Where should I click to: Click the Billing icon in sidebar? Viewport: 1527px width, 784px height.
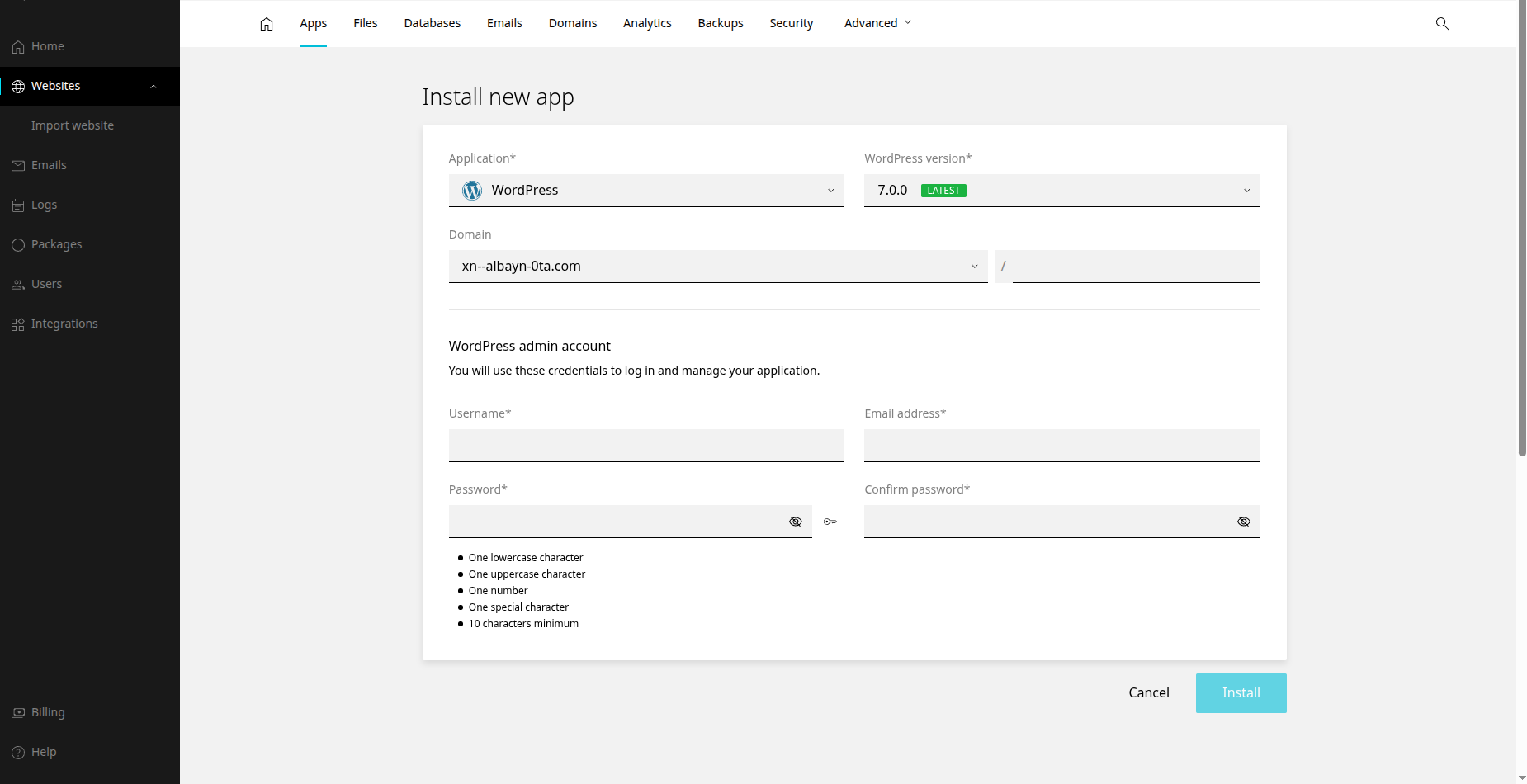18,713
